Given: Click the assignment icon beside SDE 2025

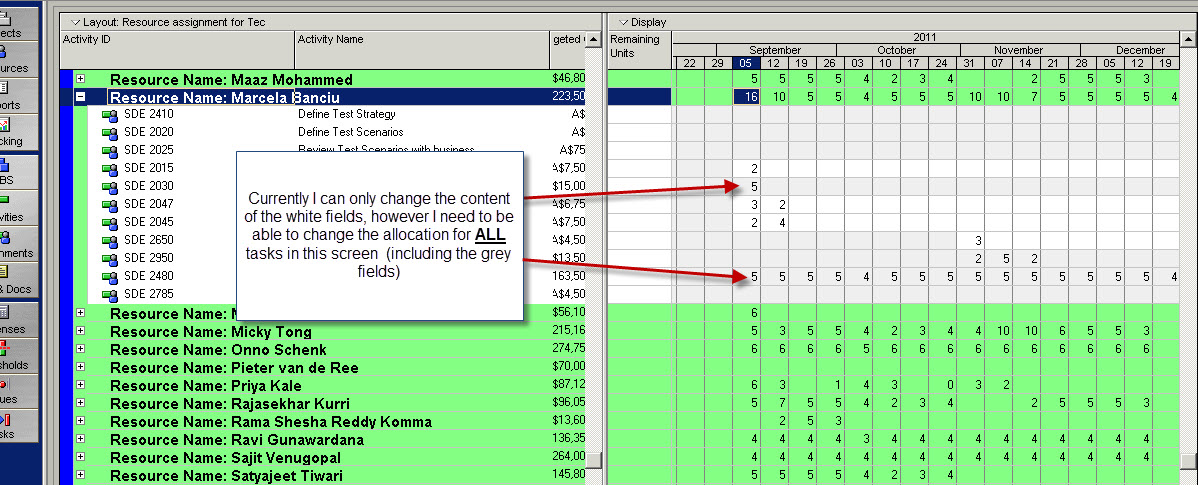Looking at the screenshot, I should 109,150.
